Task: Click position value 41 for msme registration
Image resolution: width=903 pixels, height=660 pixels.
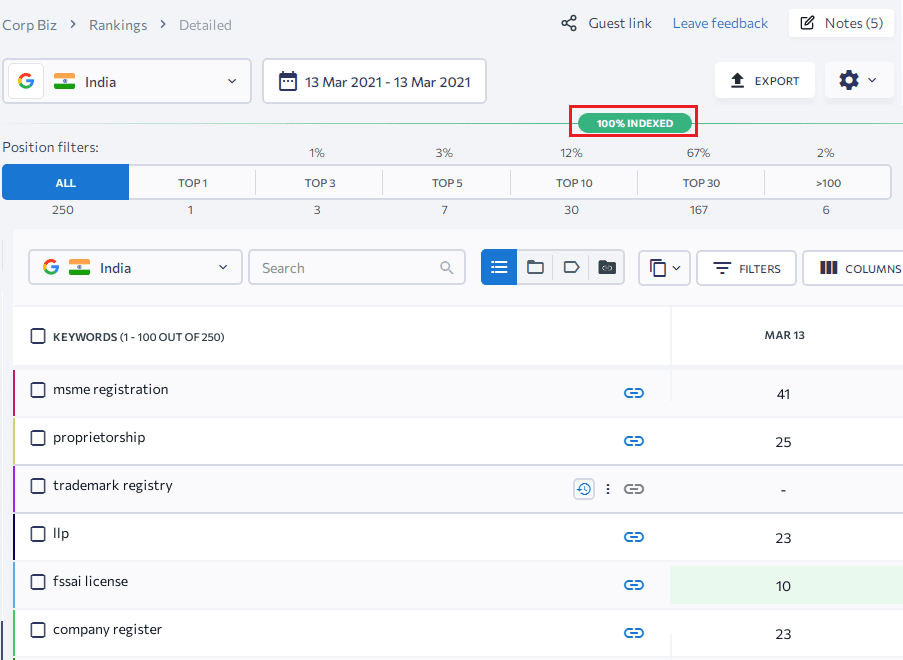Action: [x=783, y=395]
